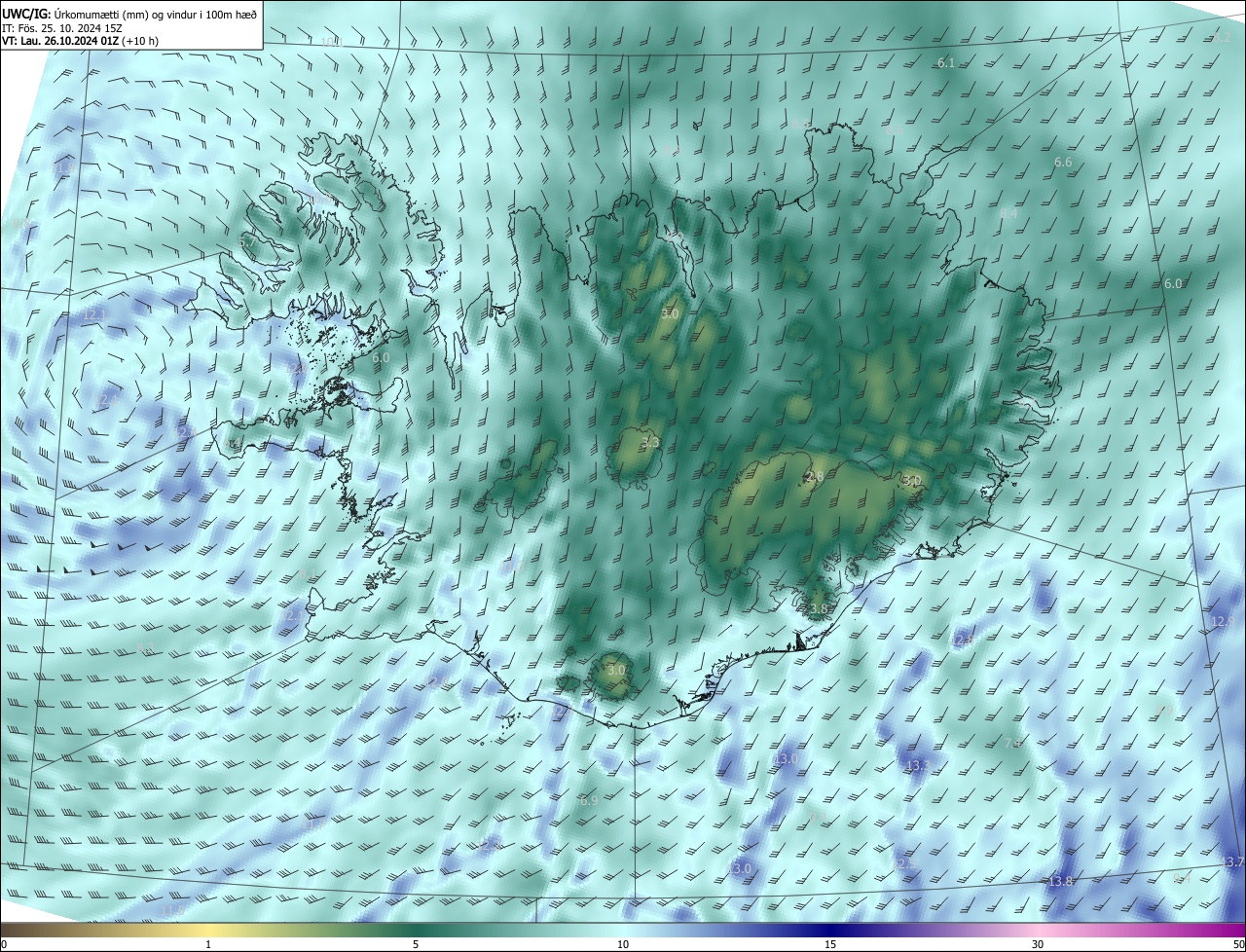Viewport: 1246px width, 952px height.
Task: Click the 13.7 value at the right edge
Action: tap(1233, 861)
